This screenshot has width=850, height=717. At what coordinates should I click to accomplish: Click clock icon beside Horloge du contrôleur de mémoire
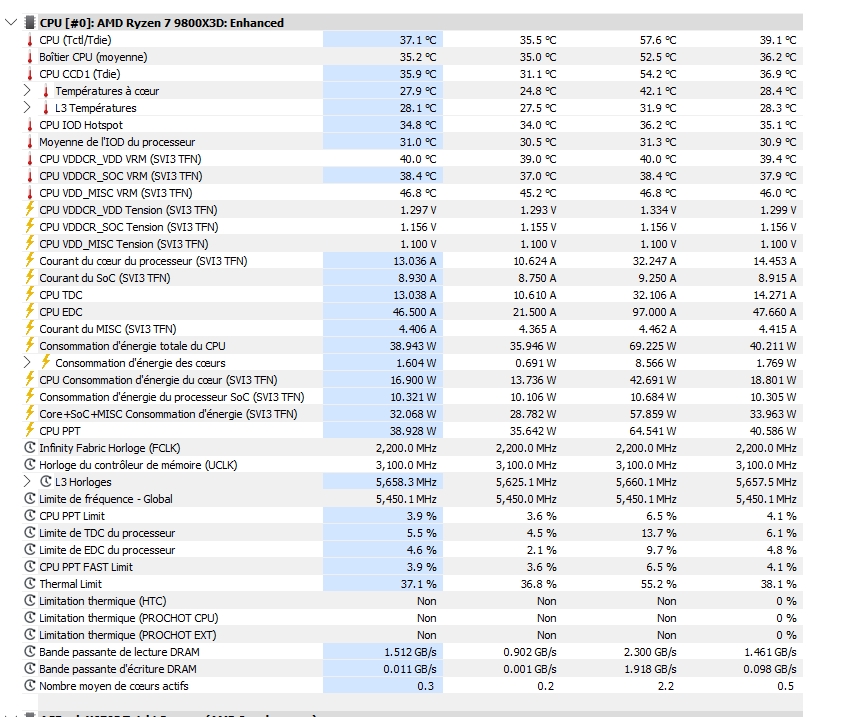[30, 464]
